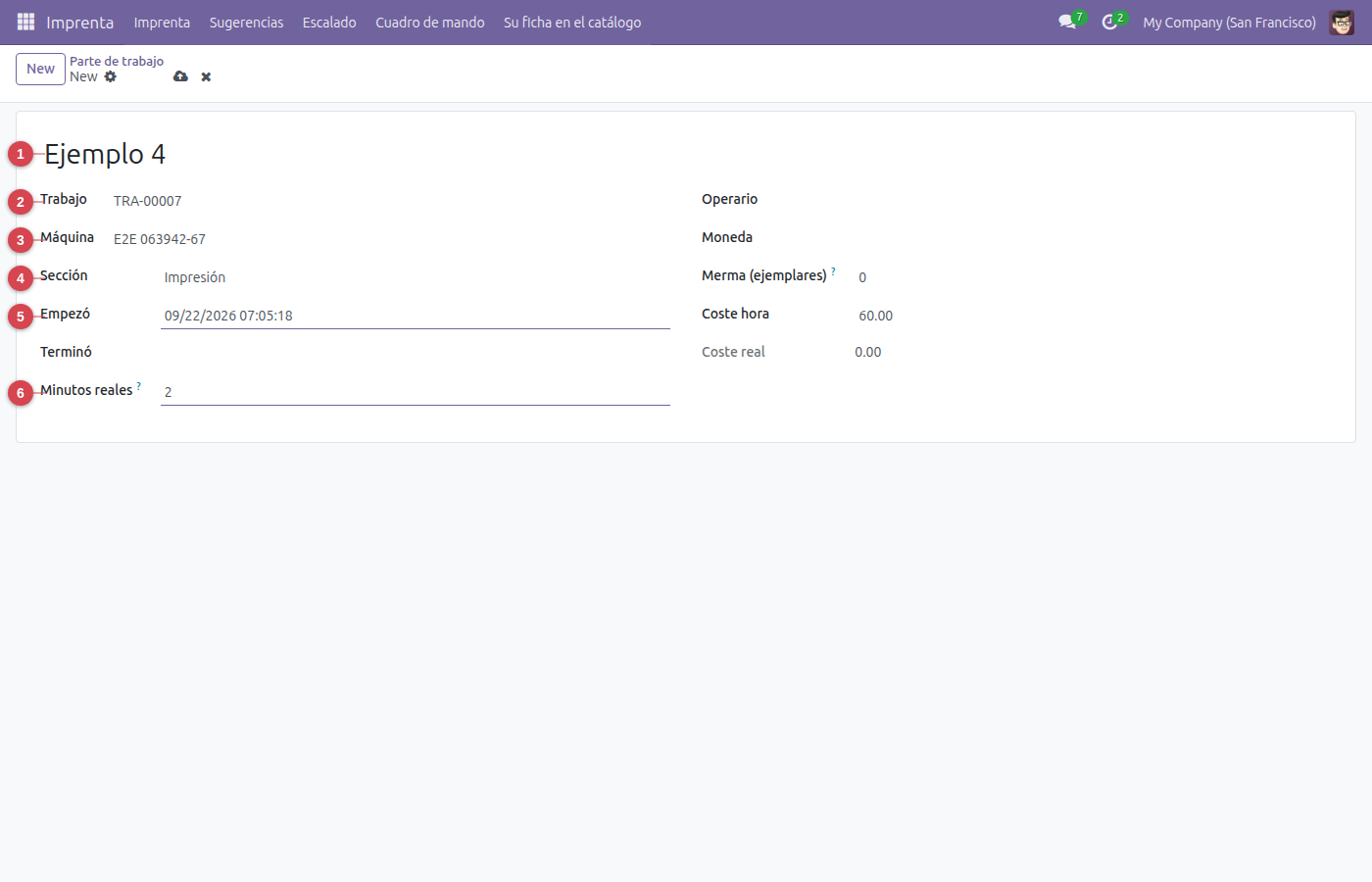The image size is (1372, 882).
Task: Edit the Merma (ejemplares) value 0
Action: coord(1094,277)
